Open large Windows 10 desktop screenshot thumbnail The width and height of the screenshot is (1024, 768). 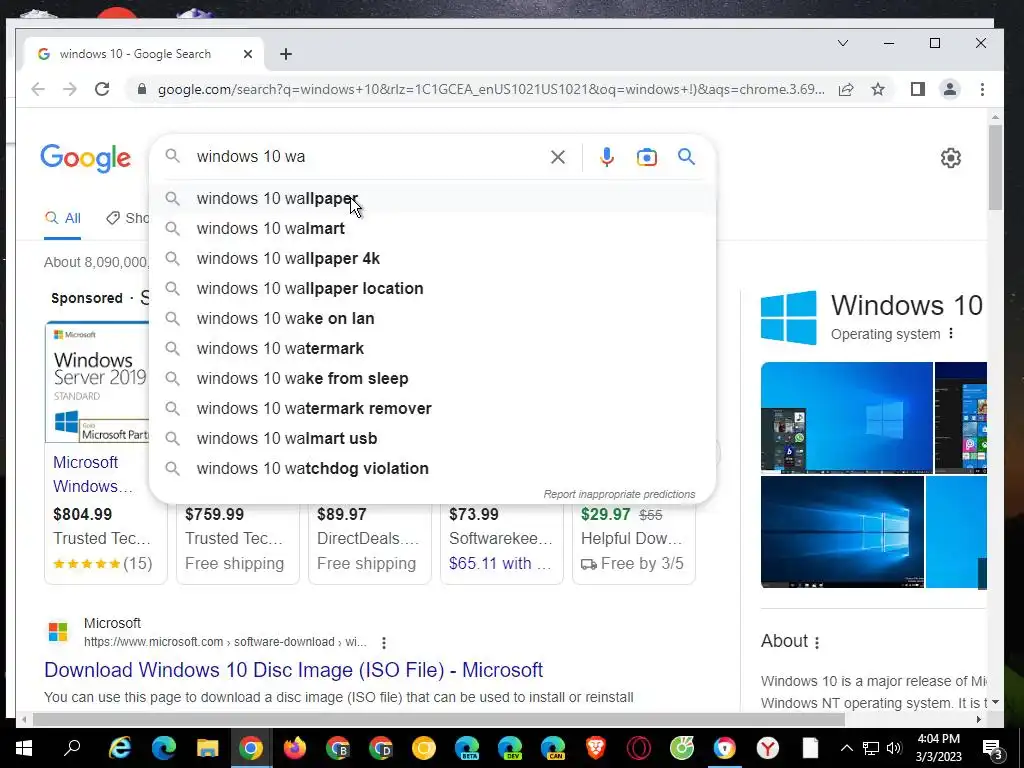pyautogui.click(x=846, y=417)
